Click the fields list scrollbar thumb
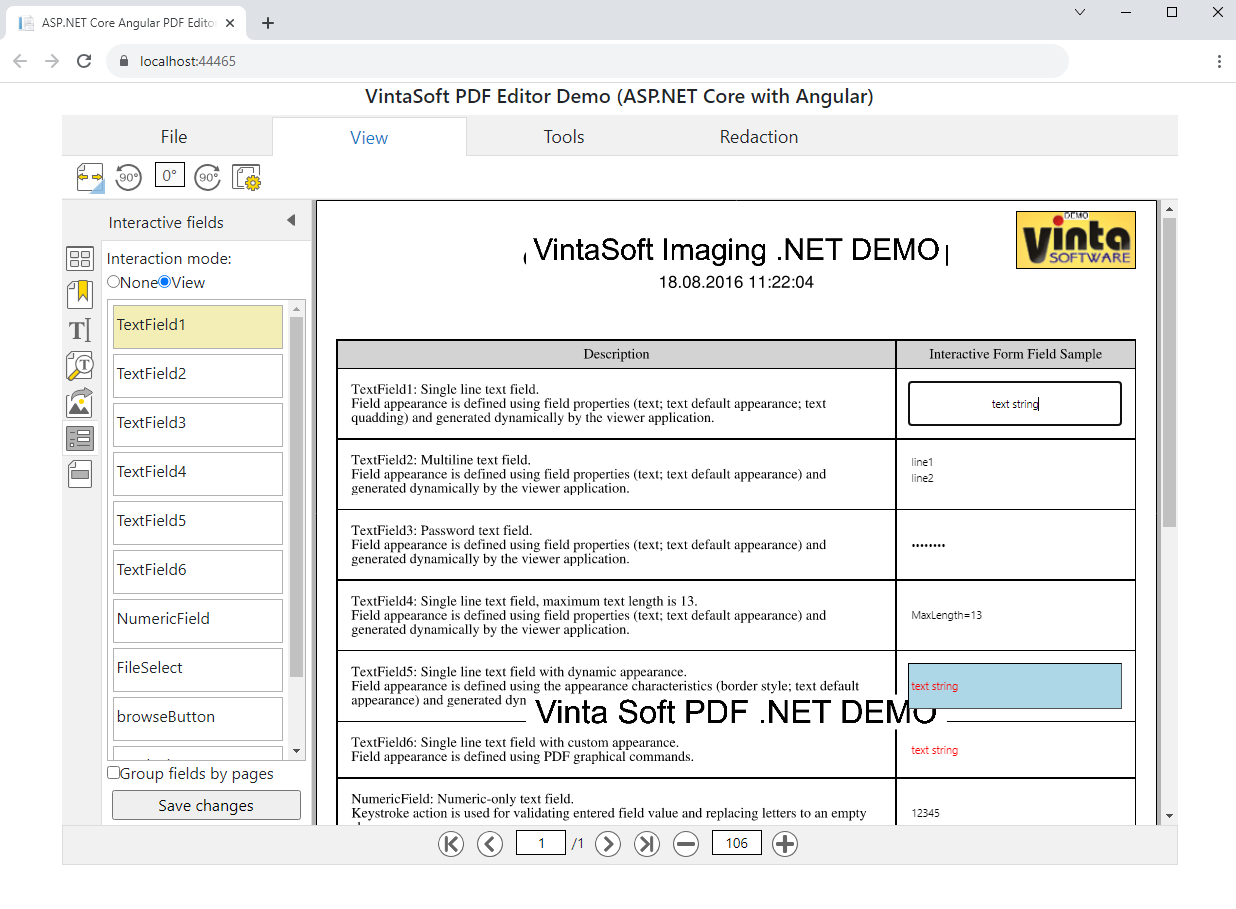The image size is (1236, 909). 296,497
